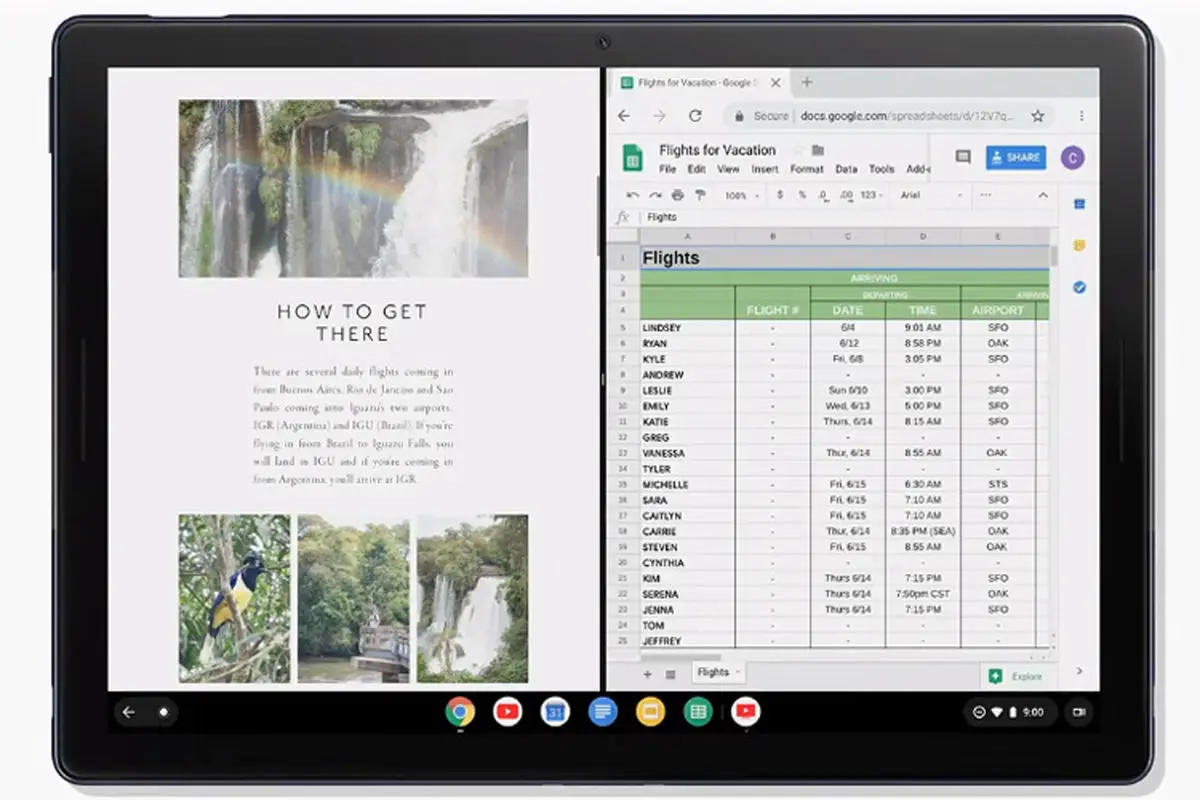Screen dimensions: 1200x800
Task: Select the Paint format tool
Action: 700,195
